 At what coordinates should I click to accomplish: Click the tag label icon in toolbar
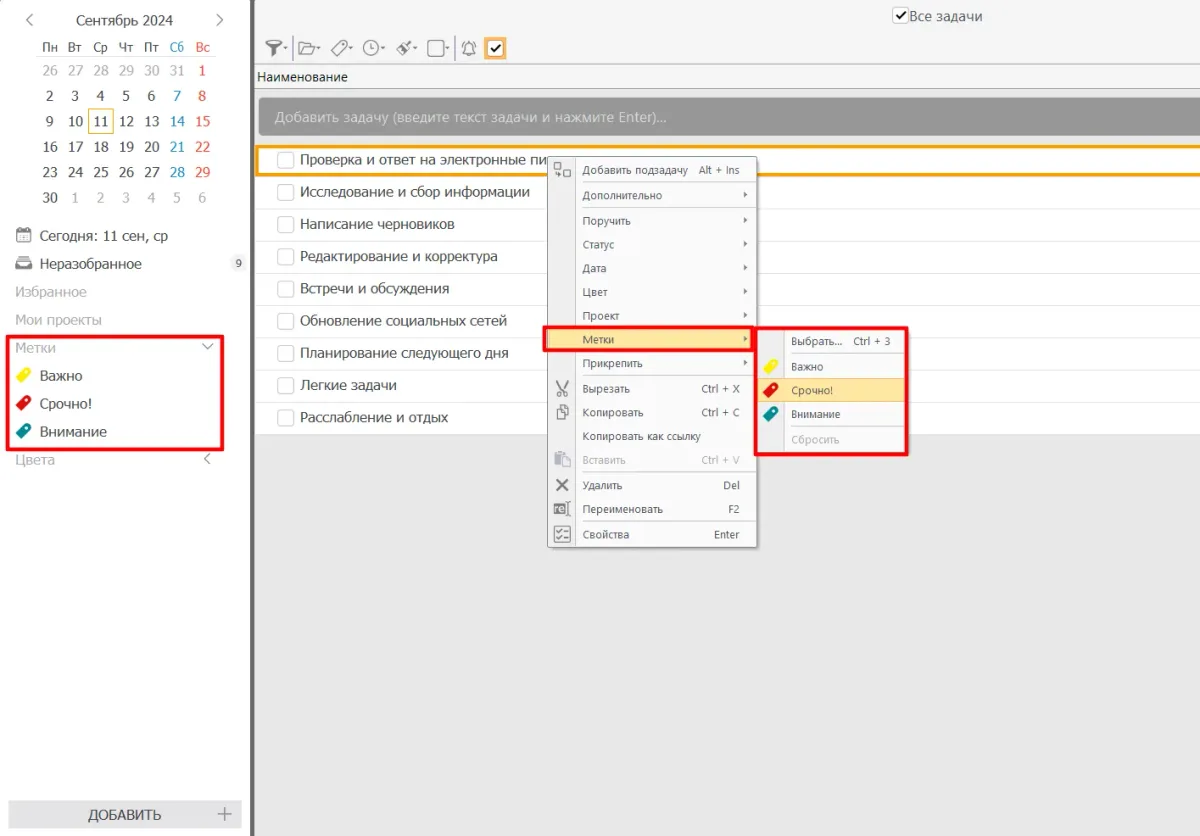coord(339,48)
